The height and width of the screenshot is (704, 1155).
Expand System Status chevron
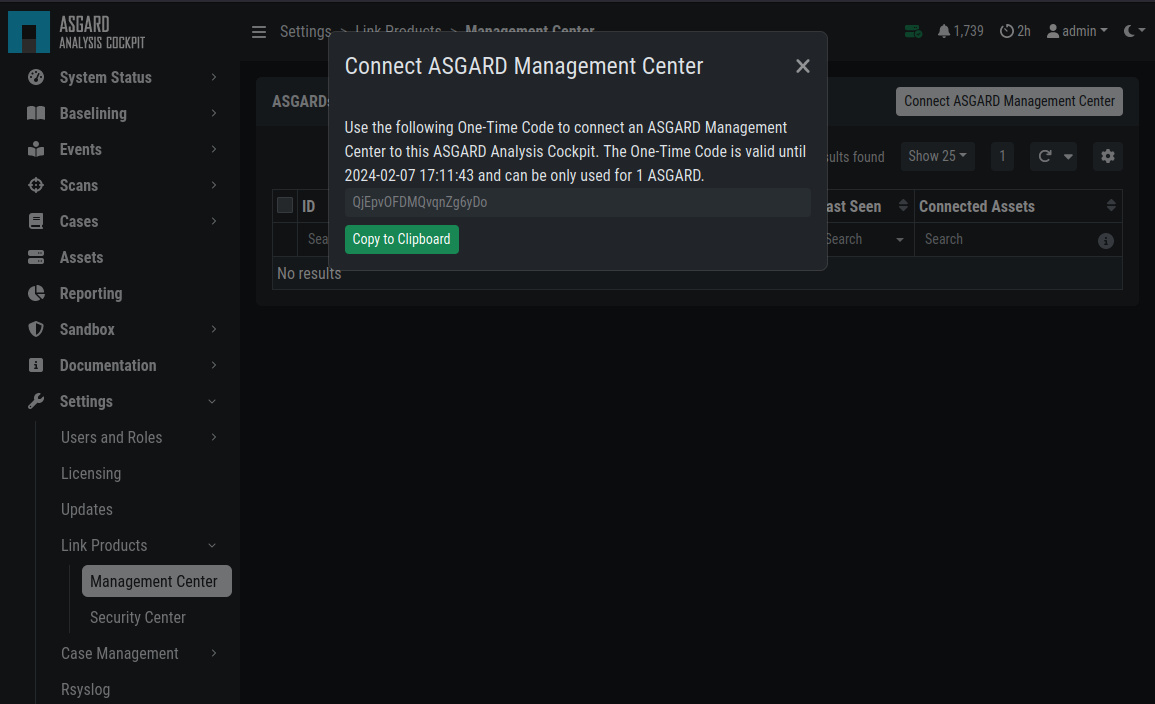[214, 77]
